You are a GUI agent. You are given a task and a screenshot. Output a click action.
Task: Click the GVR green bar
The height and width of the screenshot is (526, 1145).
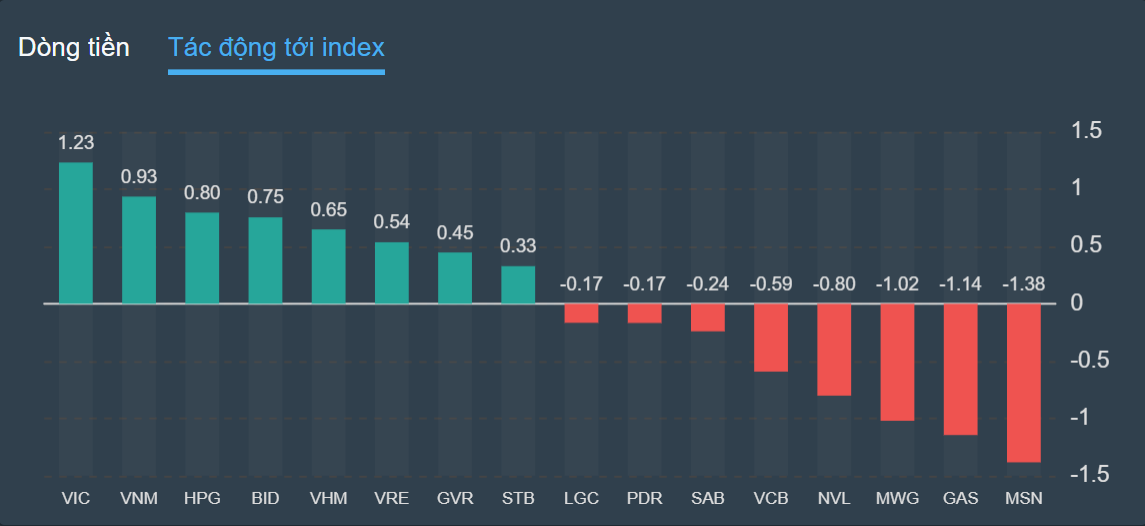455,276
